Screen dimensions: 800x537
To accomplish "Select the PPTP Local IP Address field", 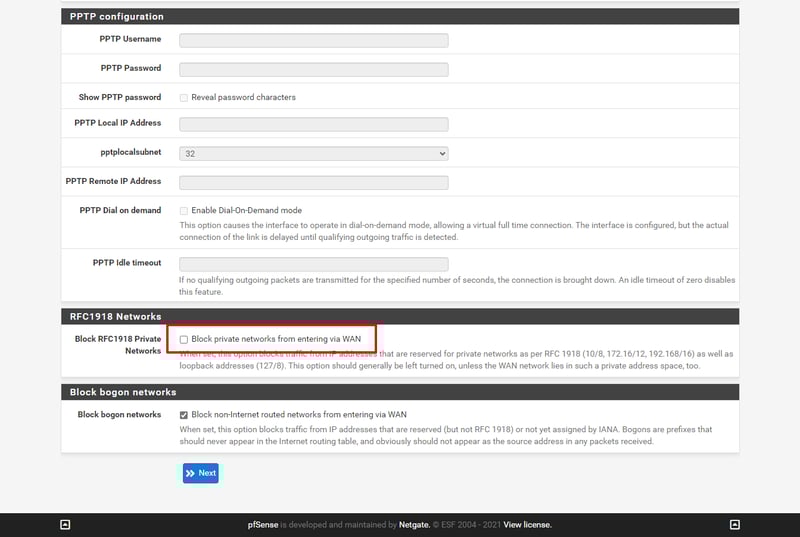I will [x=313, y=124].
